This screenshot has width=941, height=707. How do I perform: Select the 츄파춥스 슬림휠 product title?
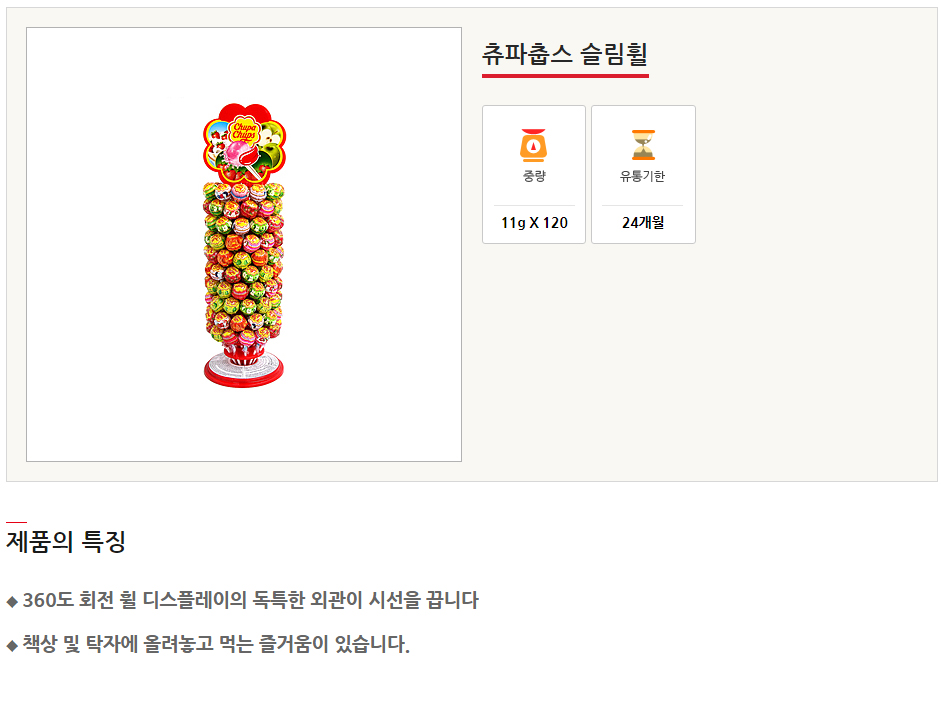coord(565,54)
